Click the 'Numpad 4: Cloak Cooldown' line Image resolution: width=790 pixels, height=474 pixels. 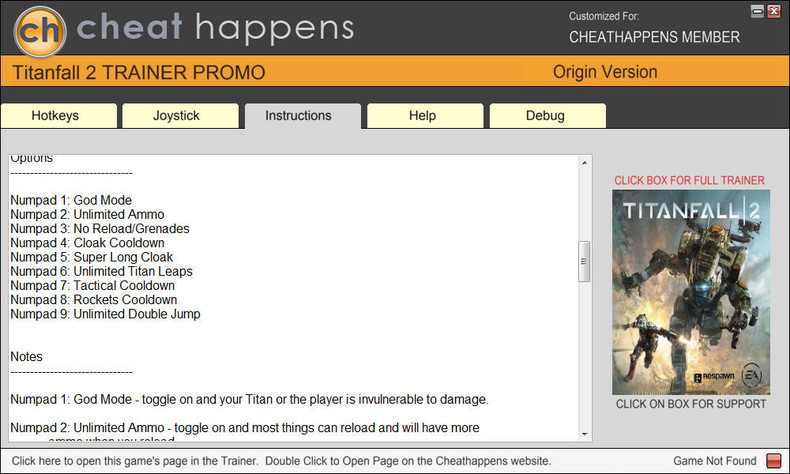coord(87,243)
